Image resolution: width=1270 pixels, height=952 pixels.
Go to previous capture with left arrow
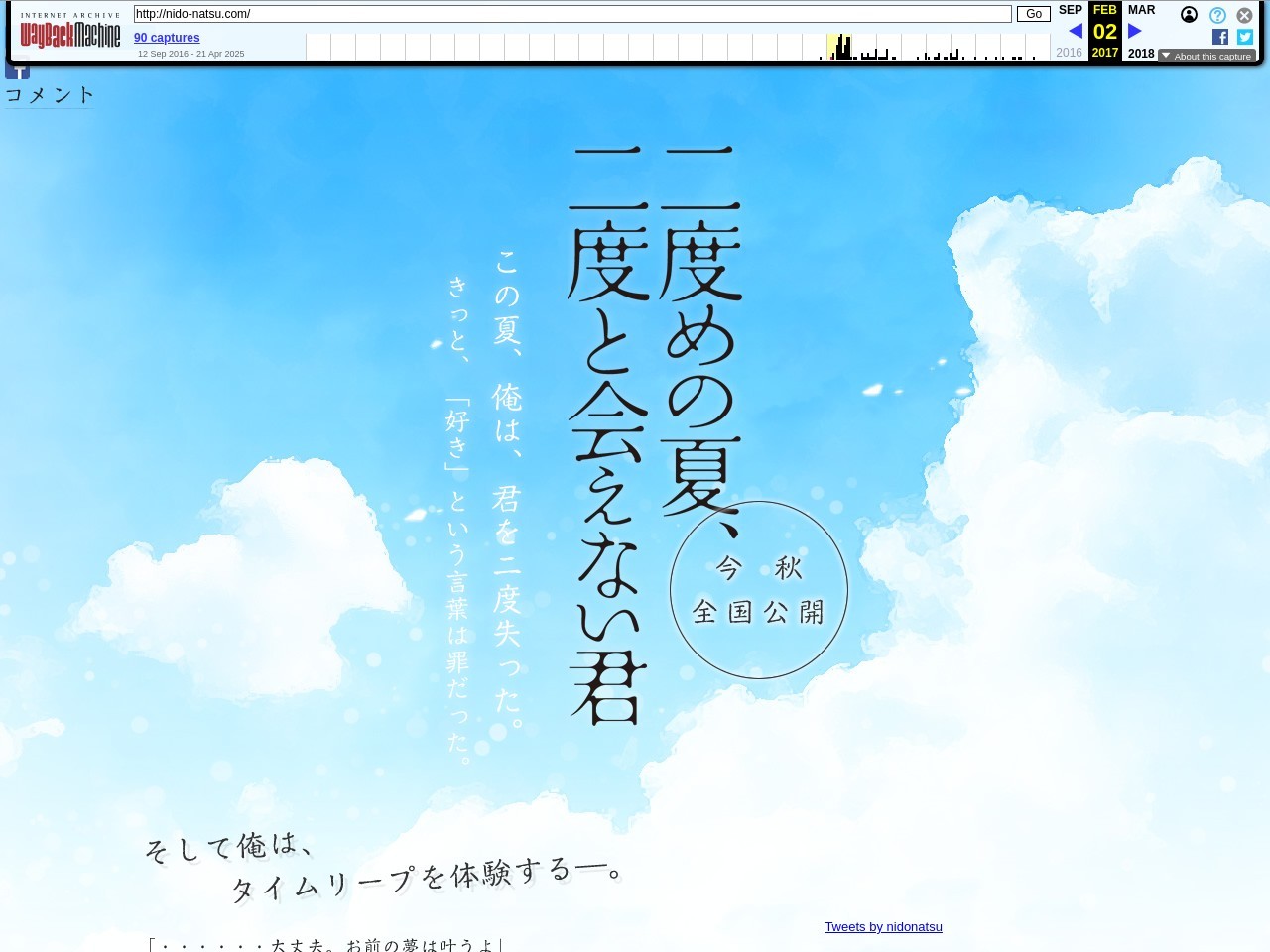coord(1076,31)
